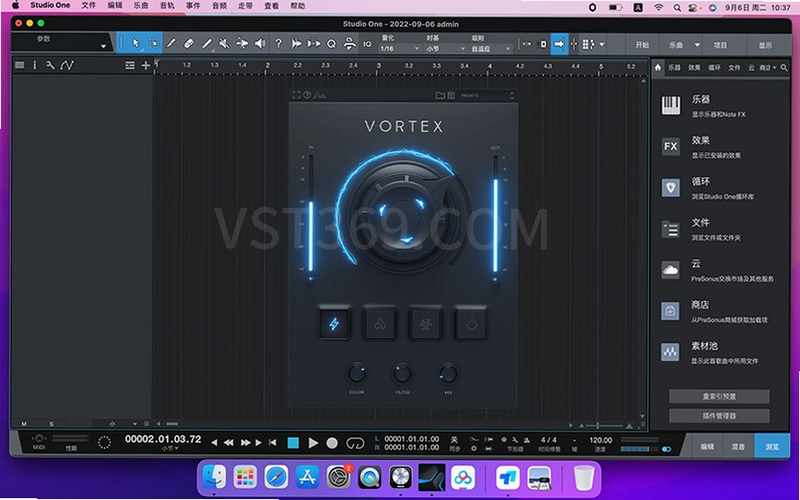Open the Vortex PRESETS dropdown
The image size is (800, 500).
click(487, 95)
